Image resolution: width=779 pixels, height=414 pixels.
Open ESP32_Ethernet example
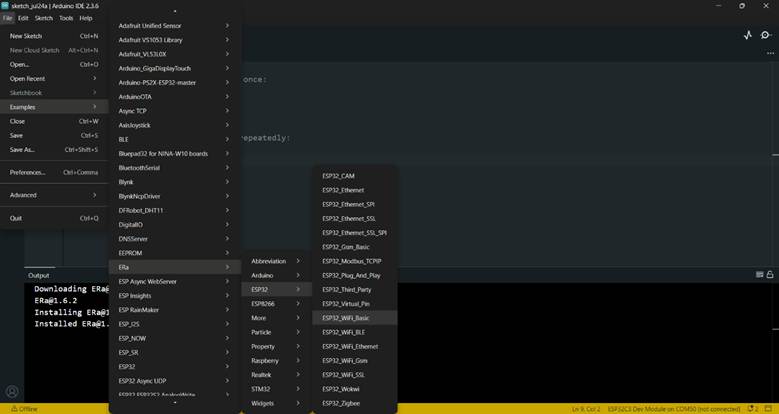(x=355, y=190)
